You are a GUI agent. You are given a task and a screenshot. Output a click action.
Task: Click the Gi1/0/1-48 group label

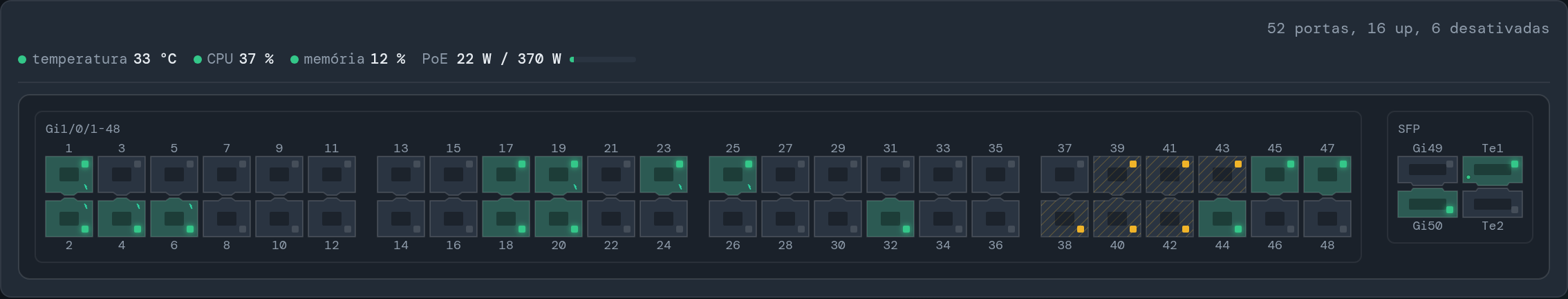pos(83,129)
